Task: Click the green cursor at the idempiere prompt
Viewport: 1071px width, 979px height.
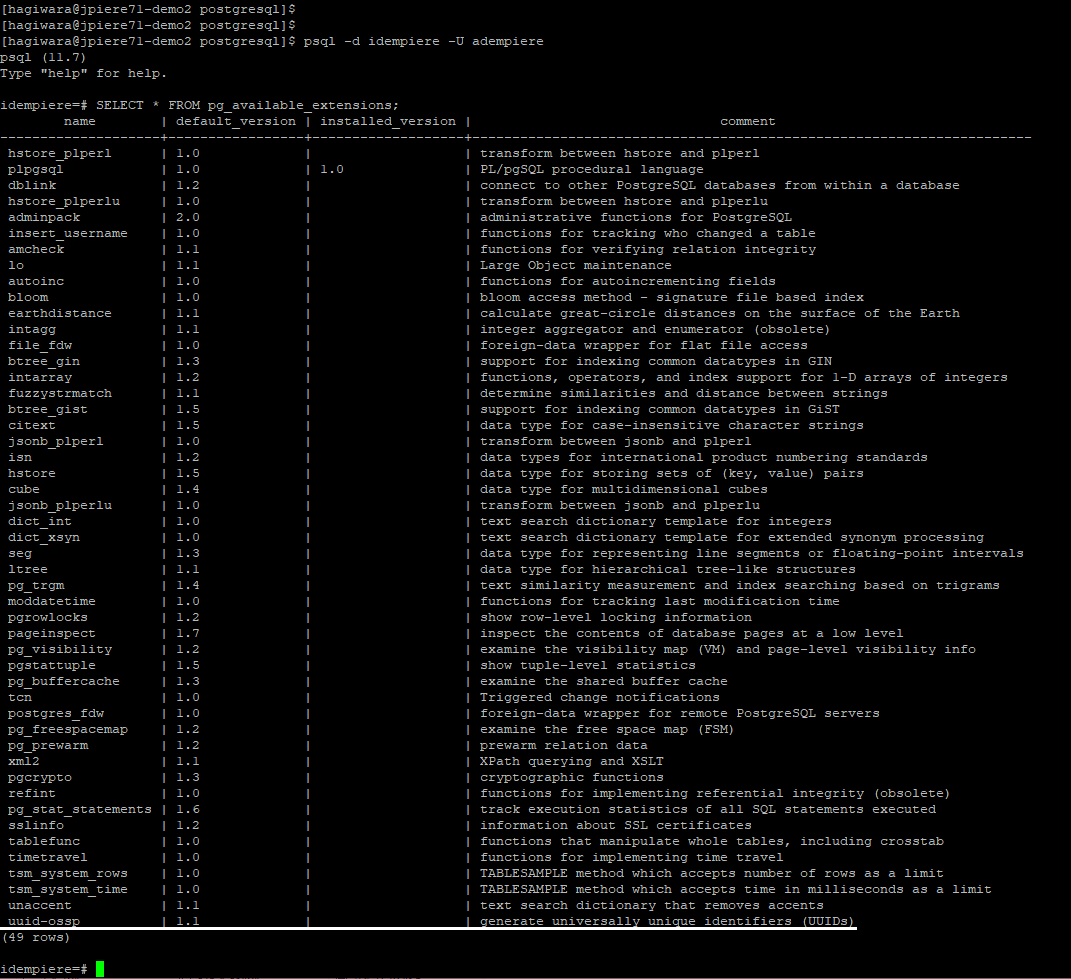Action: pos(98,968)
